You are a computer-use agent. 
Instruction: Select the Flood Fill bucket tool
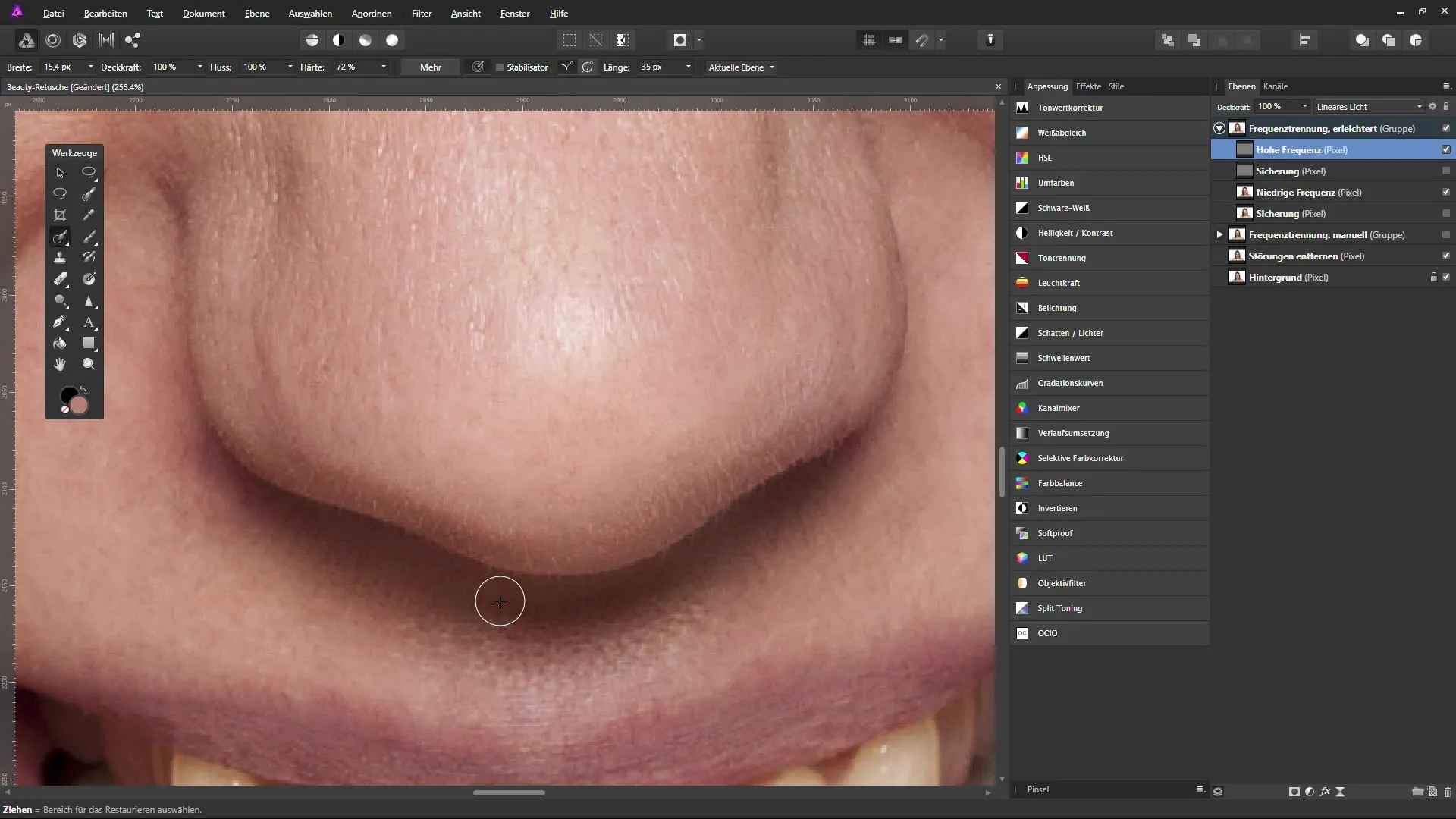click(x=60, y=344)
